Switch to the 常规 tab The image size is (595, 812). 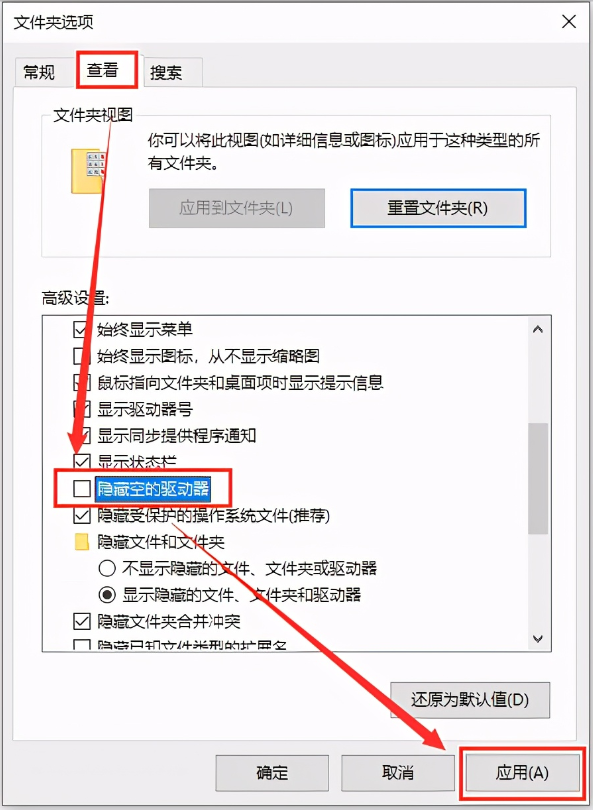[39, 72]
